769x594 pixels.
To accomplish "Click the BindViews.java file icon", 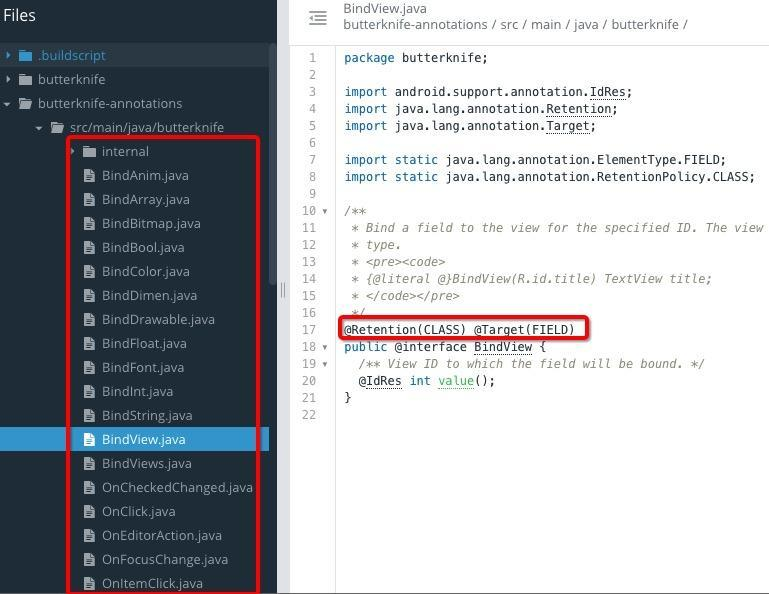I will click(89, 464).
